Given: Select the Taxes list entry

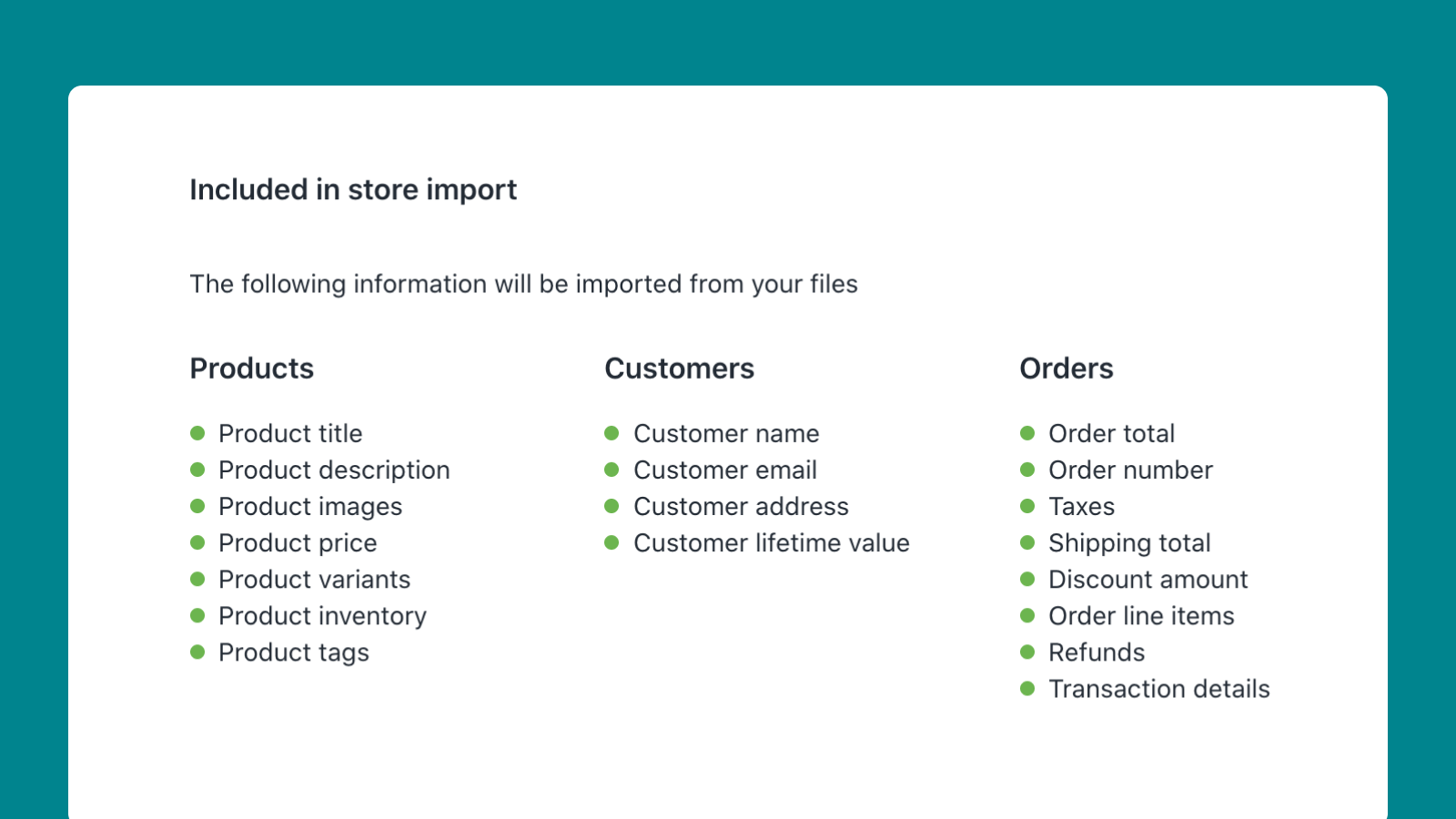Looking at the screenshot, I should [1081, 507].
